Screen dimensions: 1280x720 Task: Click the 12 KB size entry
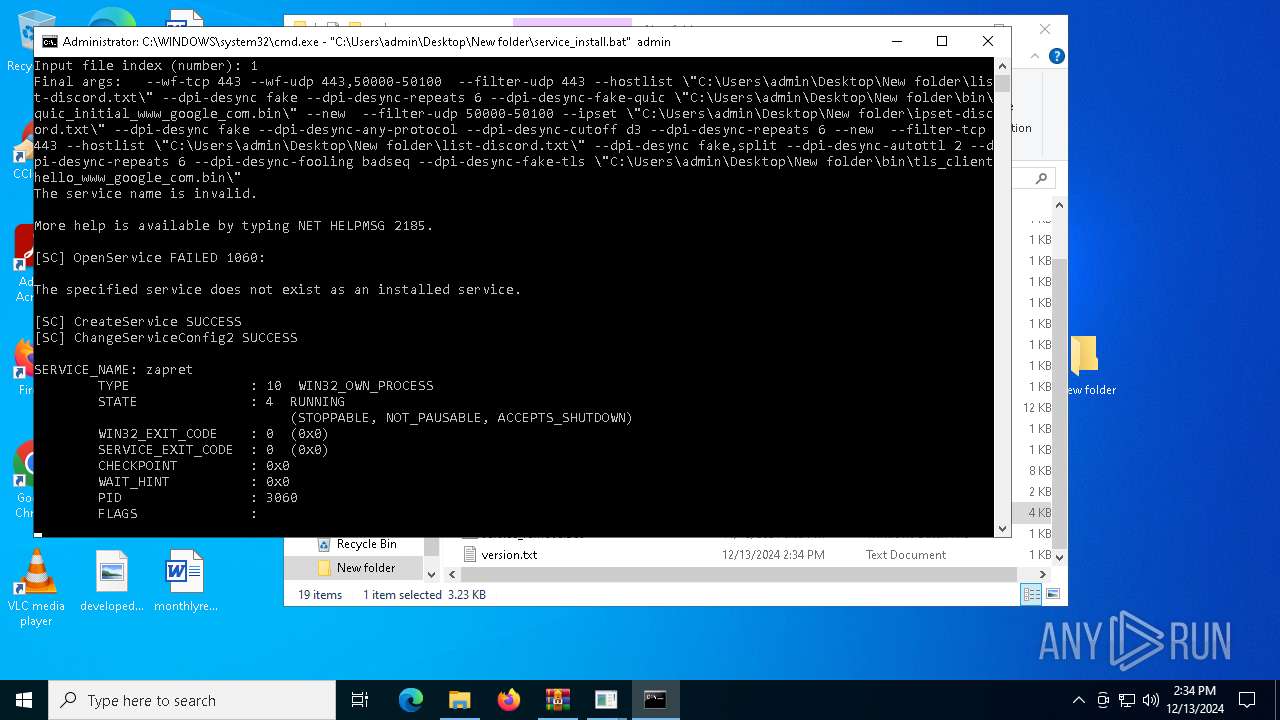(1037, 407)
